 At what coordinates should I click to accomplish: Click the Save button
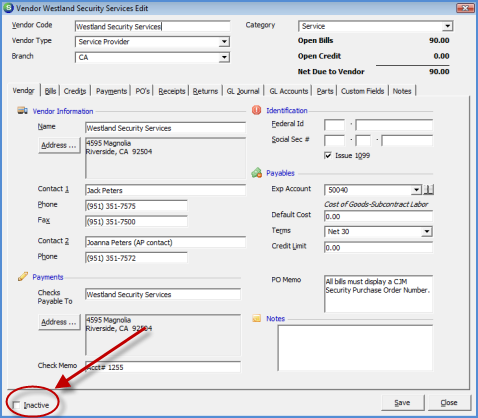403,403
